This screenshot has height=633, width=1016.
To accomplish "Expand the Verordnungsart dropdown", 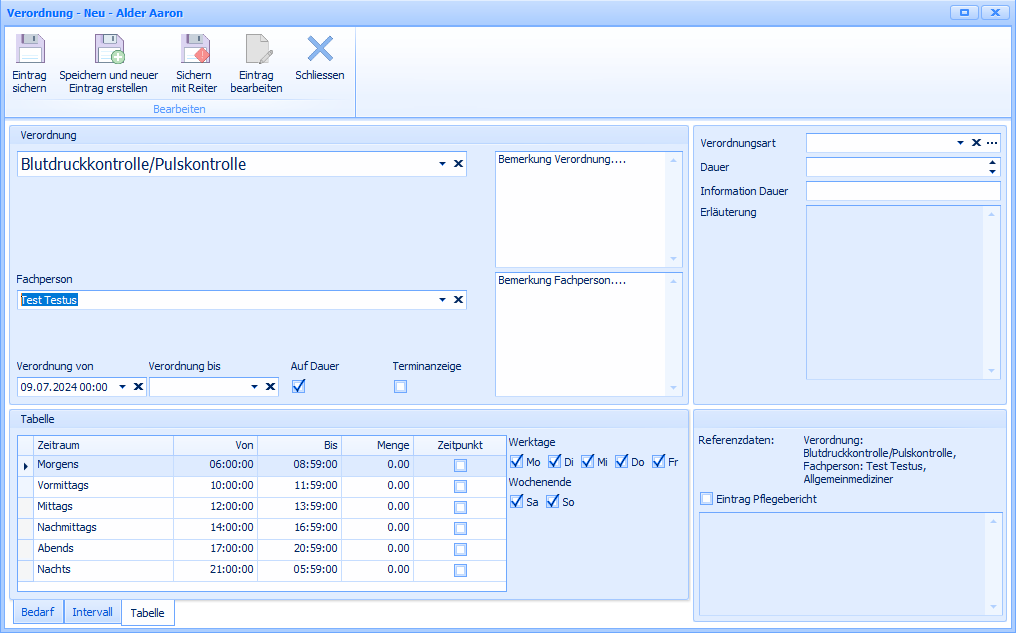I will click(960, 143).
